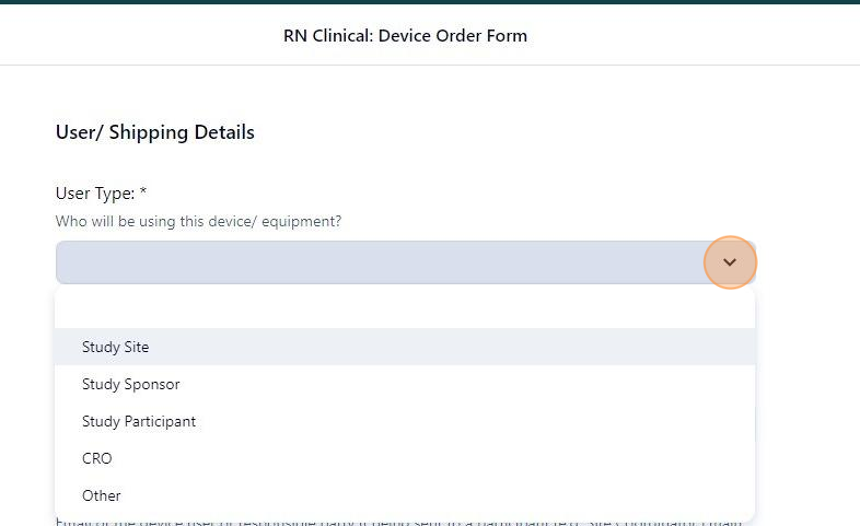Select the Other user type option
This screenshot has height=526, width=860.
click(x=405, y=496)
